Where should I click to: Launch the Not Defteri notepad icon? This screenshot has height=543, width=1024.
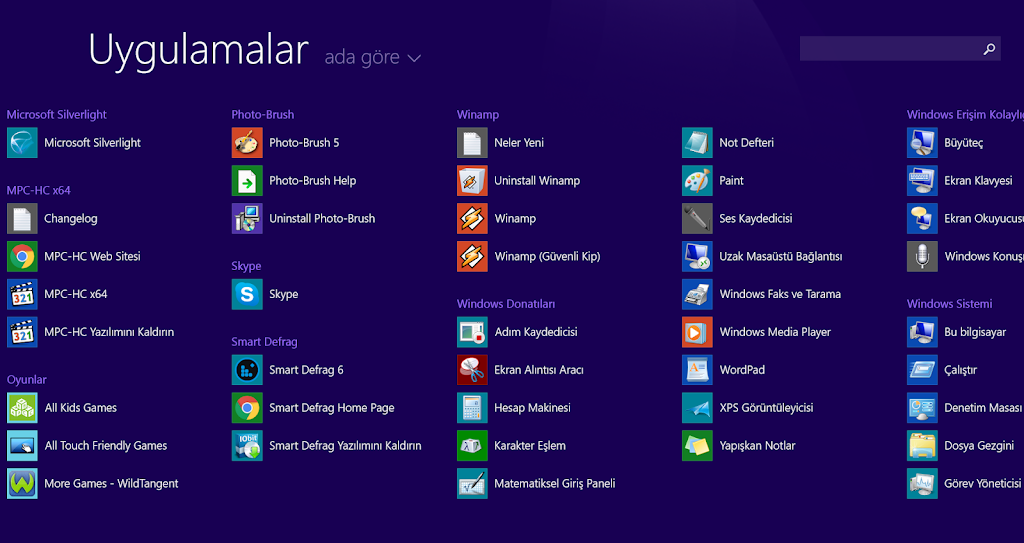point(697,142)
